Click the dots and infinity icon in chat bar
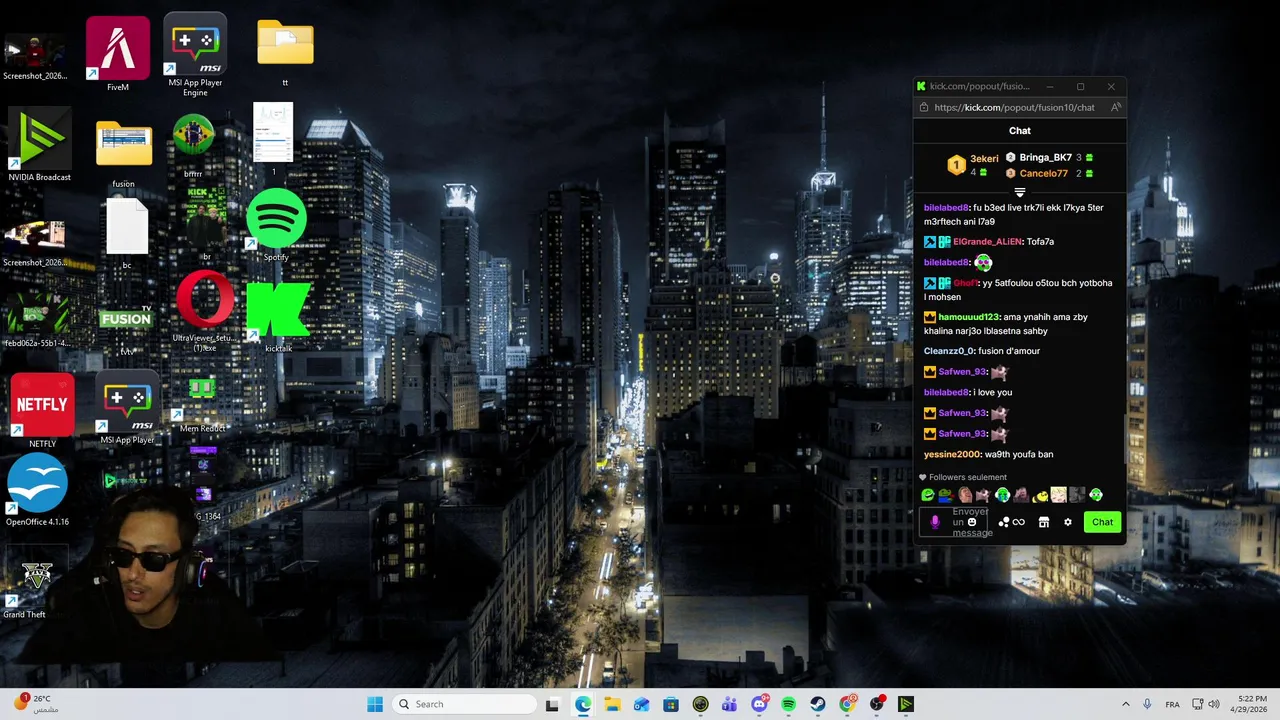 [x=1011, y=522]
